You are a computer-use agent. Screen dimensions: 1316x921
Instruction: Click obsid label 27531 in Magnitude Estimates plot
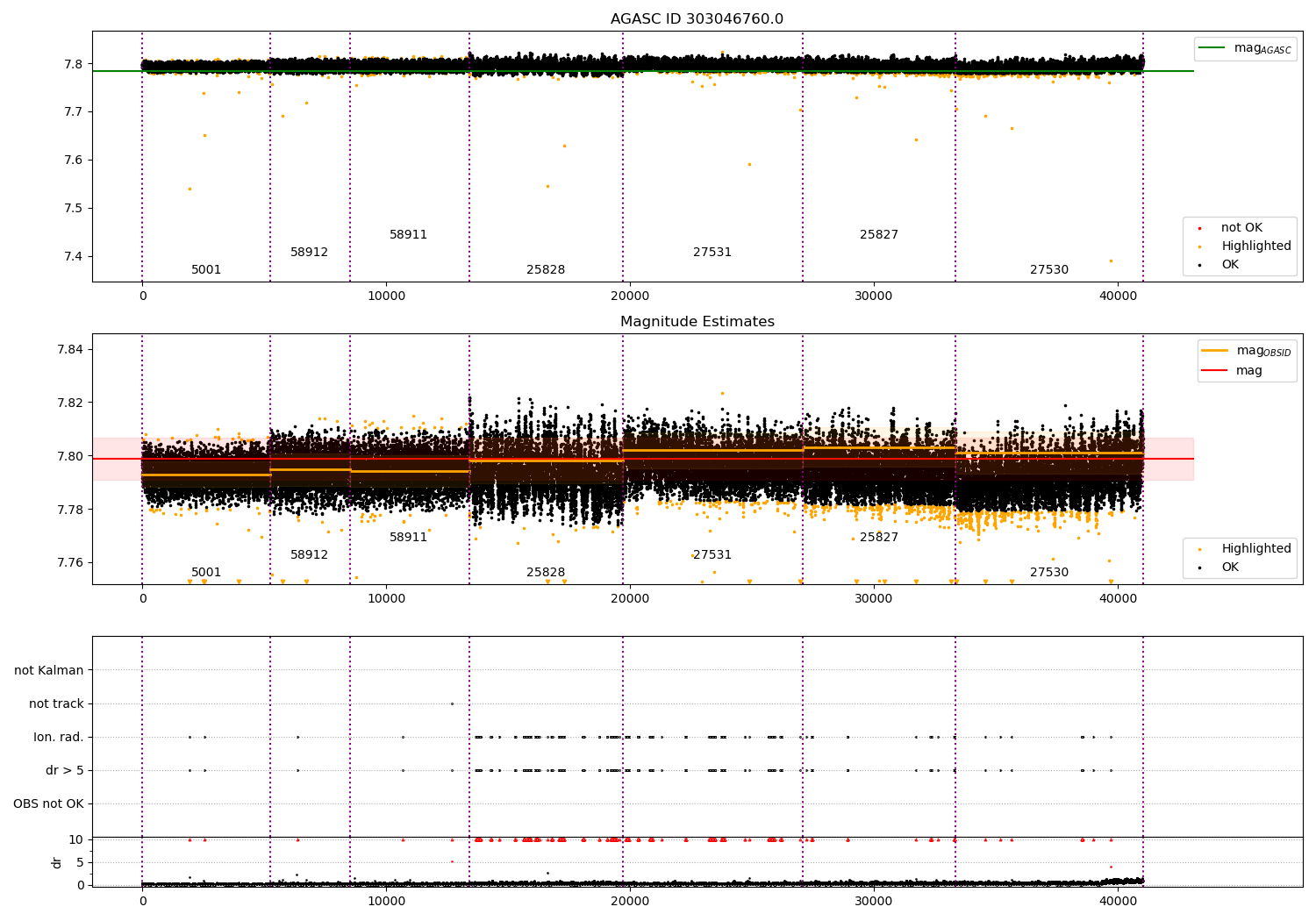pyautogui.click(x=712, y=555)
